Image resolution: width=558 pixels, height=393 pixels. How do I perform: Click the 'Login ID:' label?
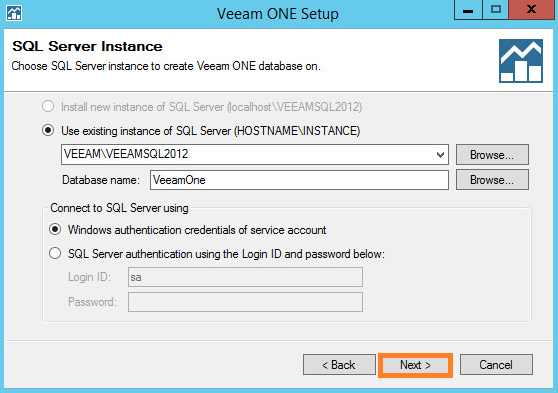89,277
